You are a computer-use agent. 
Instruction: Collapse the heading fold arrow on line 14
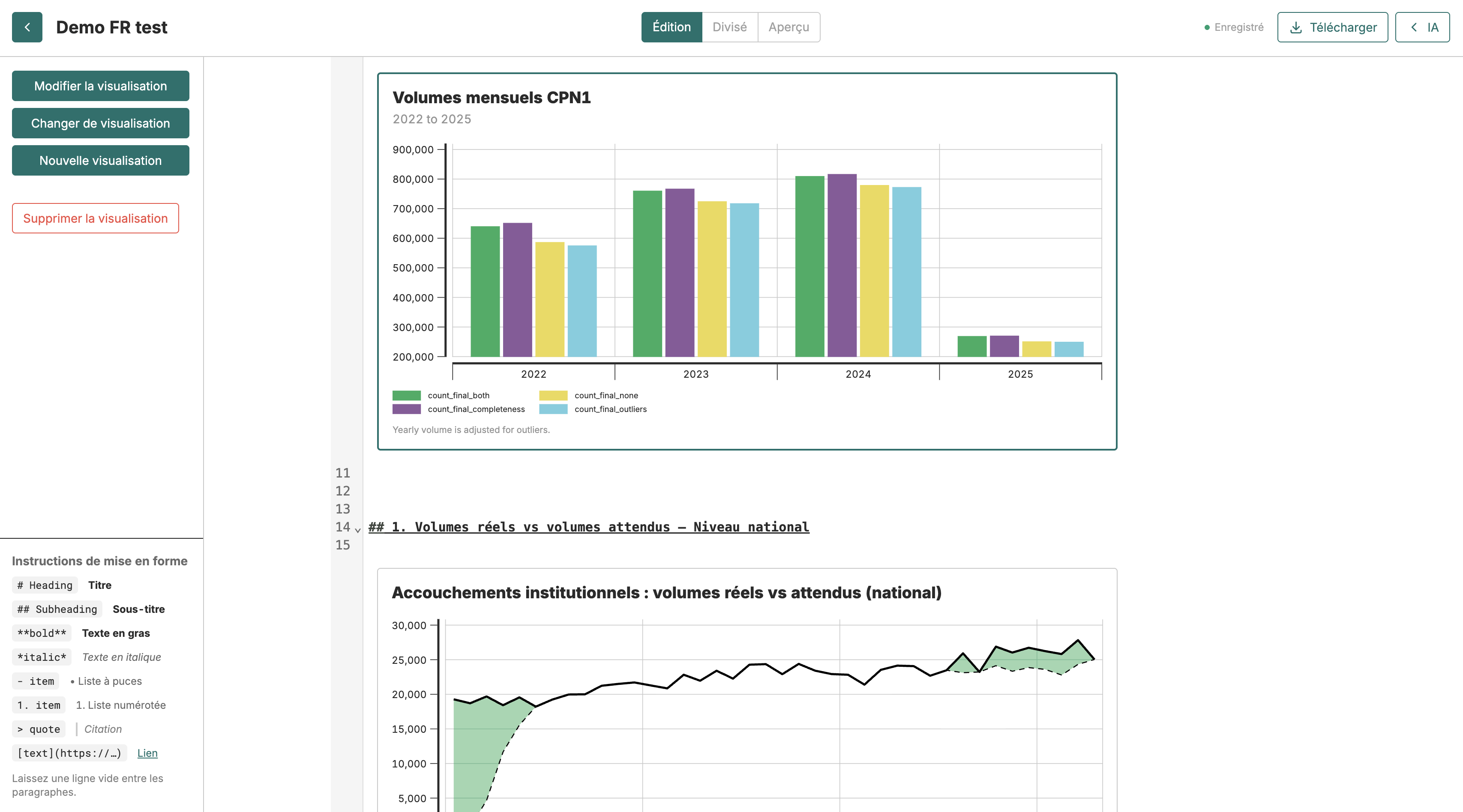(358, 530)
